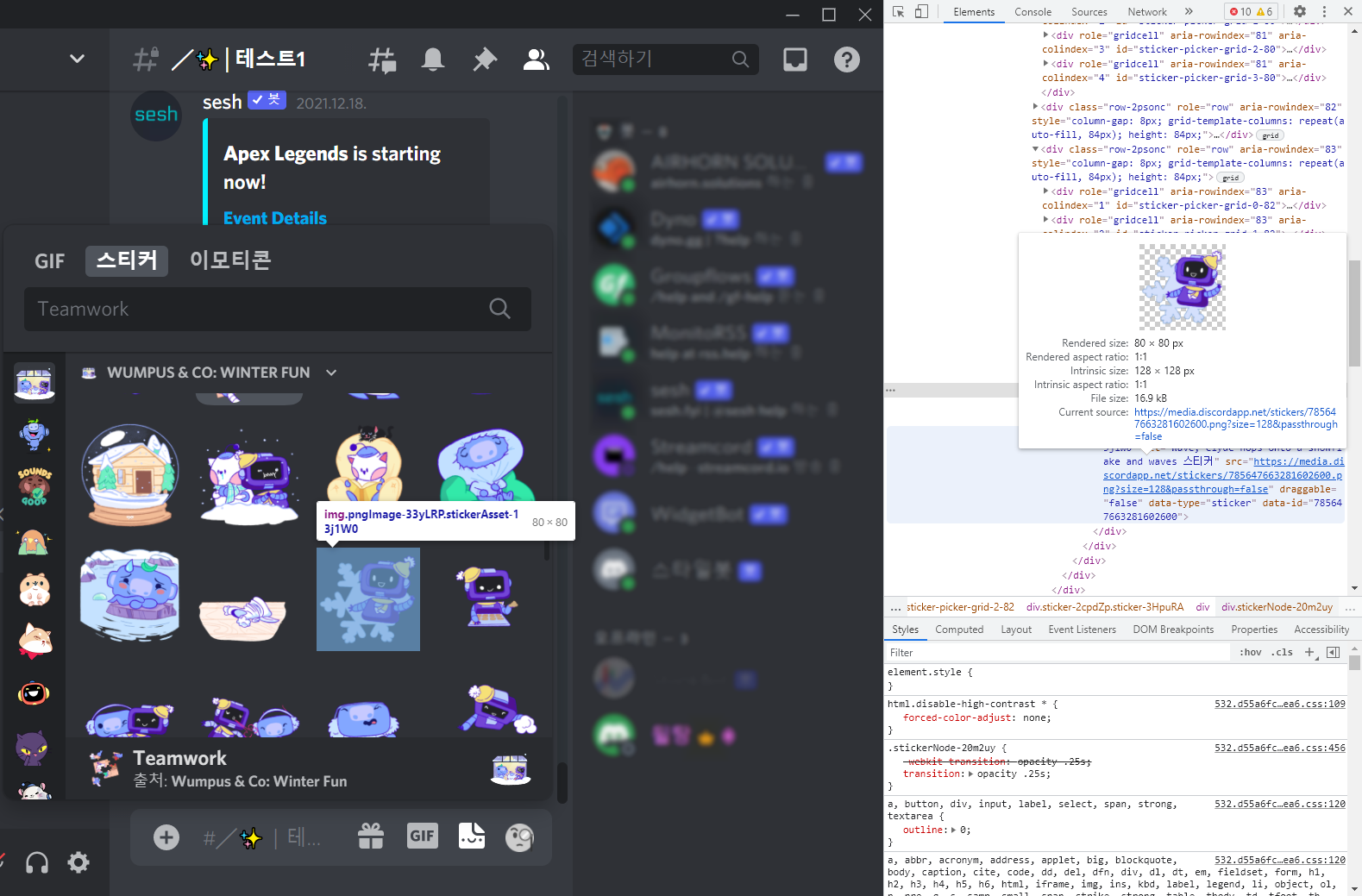1362x896 pixels.
Task: Toggle the .cls element classes button
Action: [x=1282, y=652]
